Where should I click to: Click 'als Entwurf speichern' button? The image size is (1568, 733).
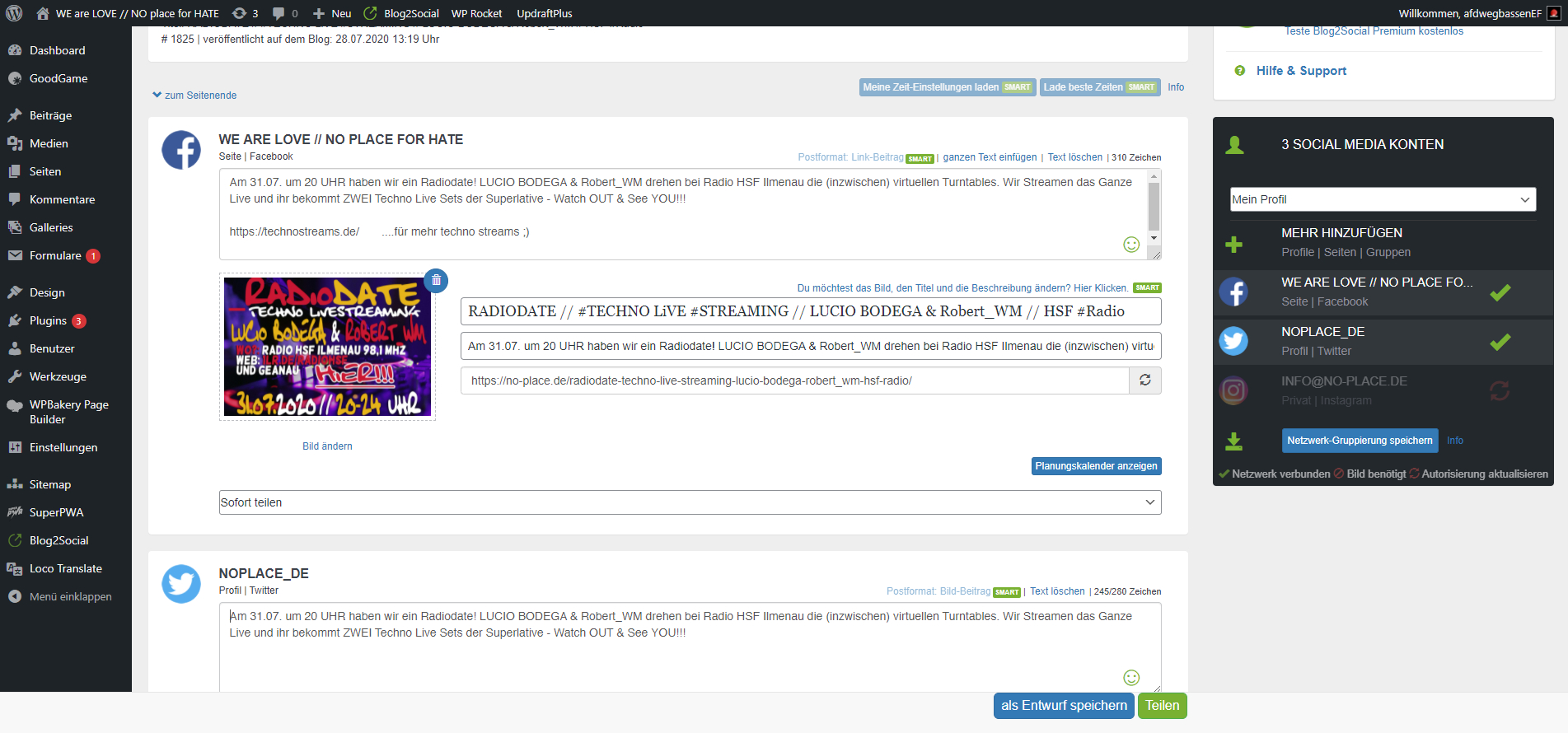point(1064,706)
